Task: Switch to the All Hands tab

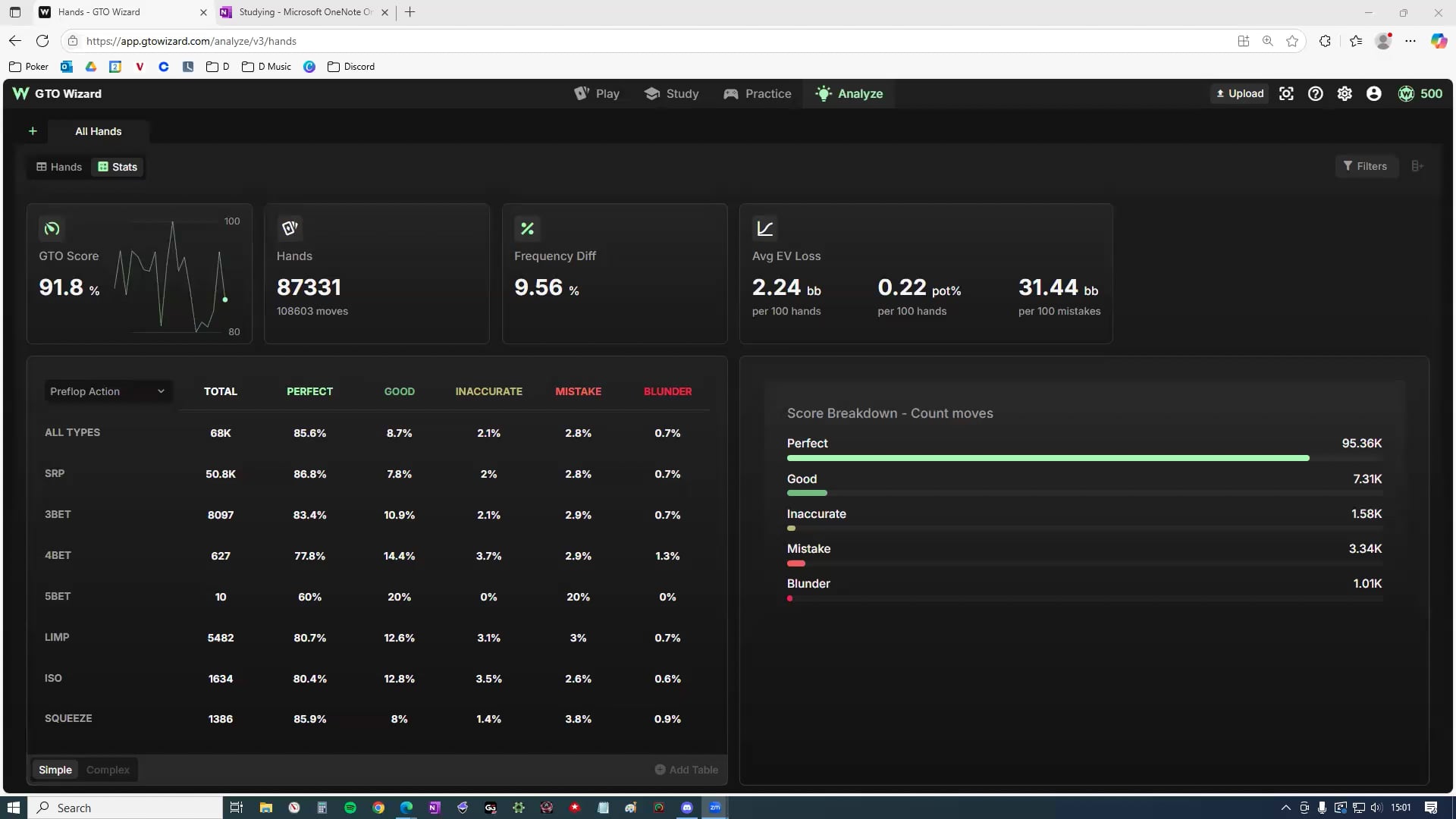Action: pos(98,131)
